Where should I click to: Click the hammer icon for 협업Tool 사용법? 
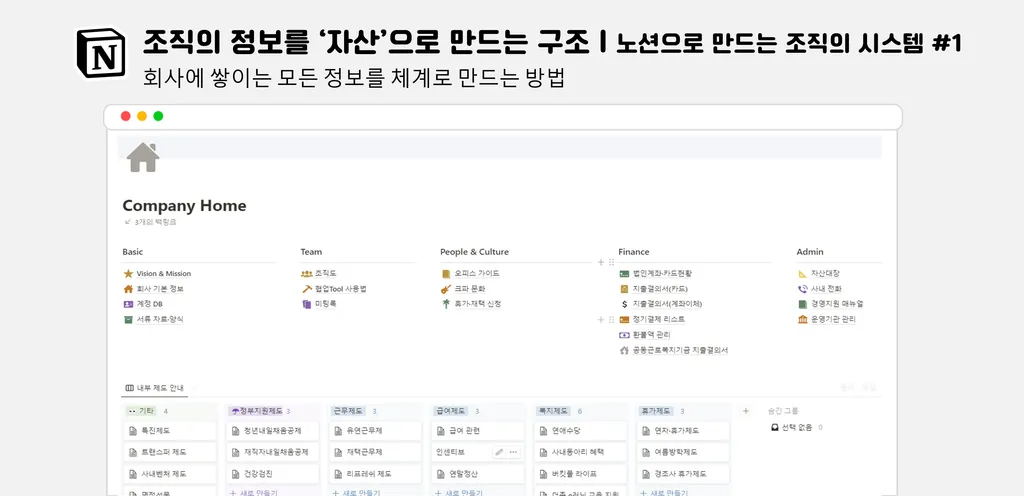pyautogui.click(x=306, y=288)
